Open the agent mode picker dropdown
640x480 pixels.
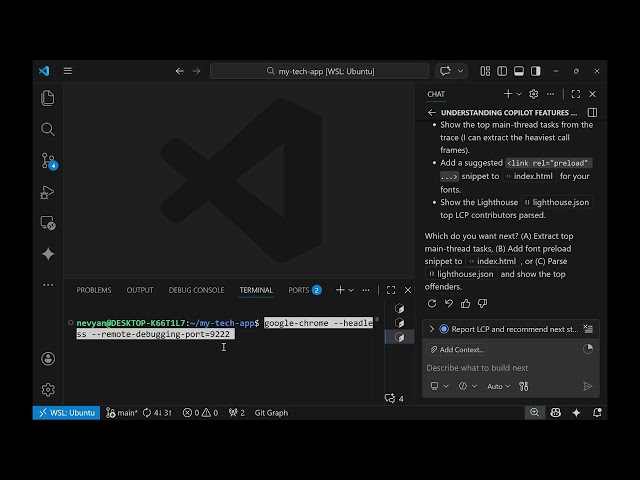click(x=468, y=386)
